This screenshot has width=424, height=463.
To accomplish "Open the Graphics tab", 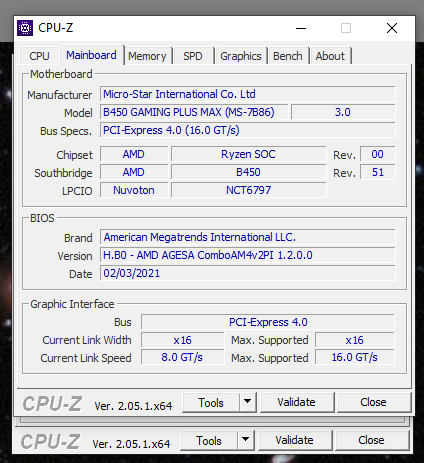I will tap(241, 56).
